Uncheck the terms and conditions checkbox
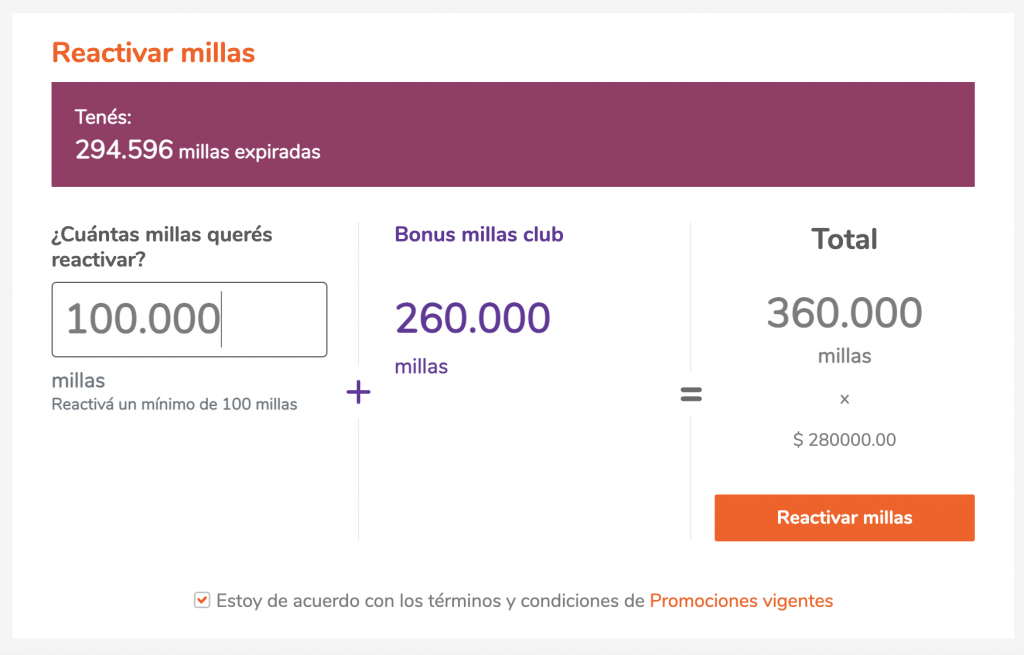This screenshot has height=655, width=1024. [x=202, y=600]
